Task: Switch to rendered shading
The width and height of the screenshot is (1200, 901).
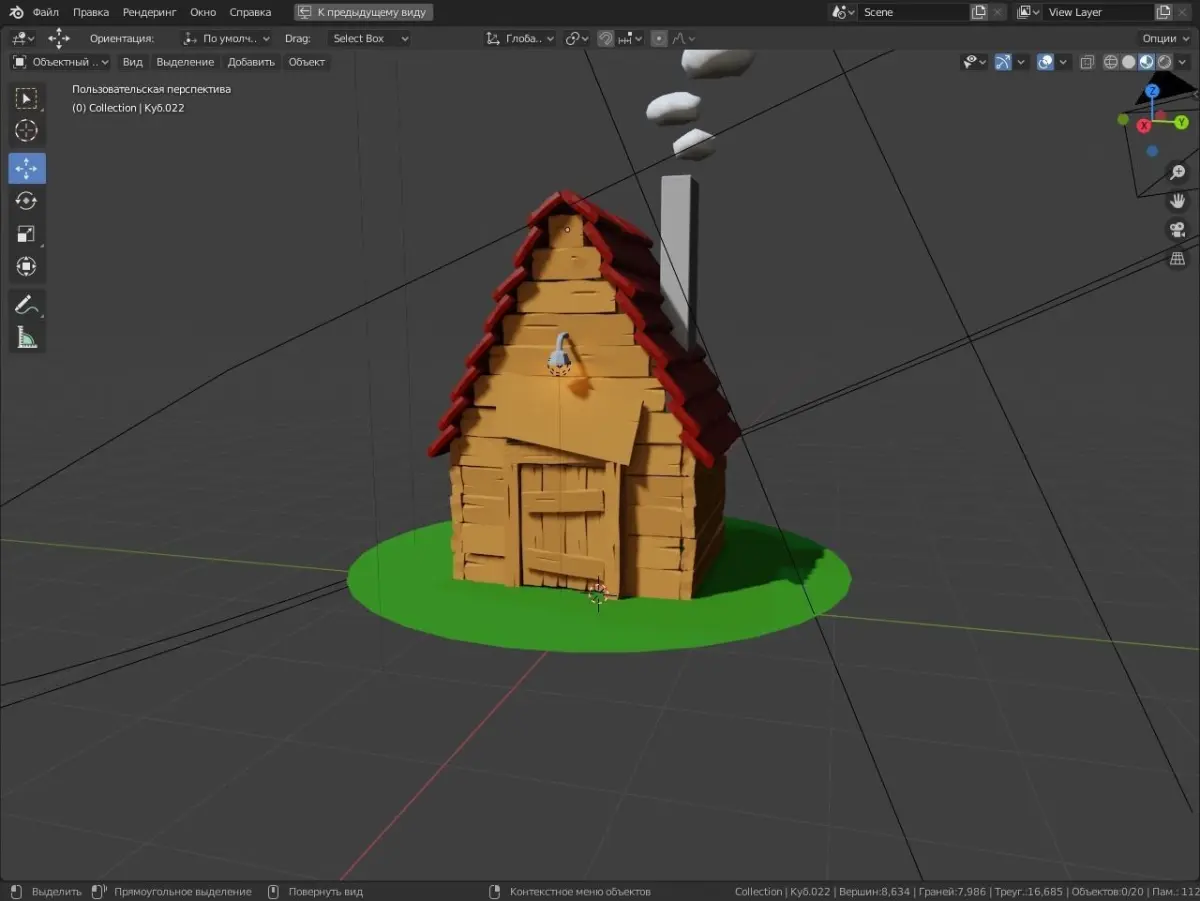Action: click(1164, 62)
